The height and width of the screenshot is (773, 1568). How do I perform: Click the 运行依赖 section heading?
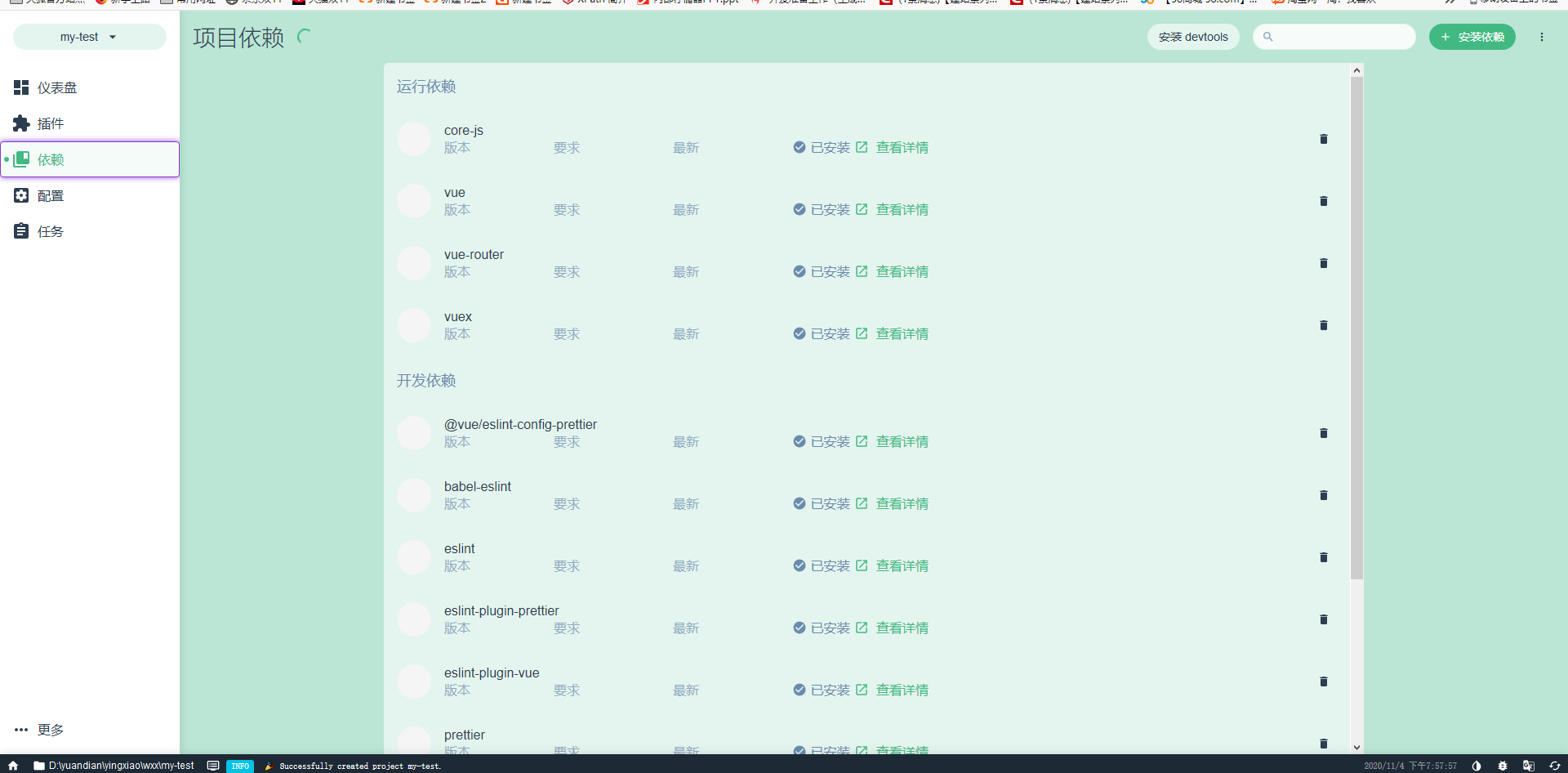(426, 87)
